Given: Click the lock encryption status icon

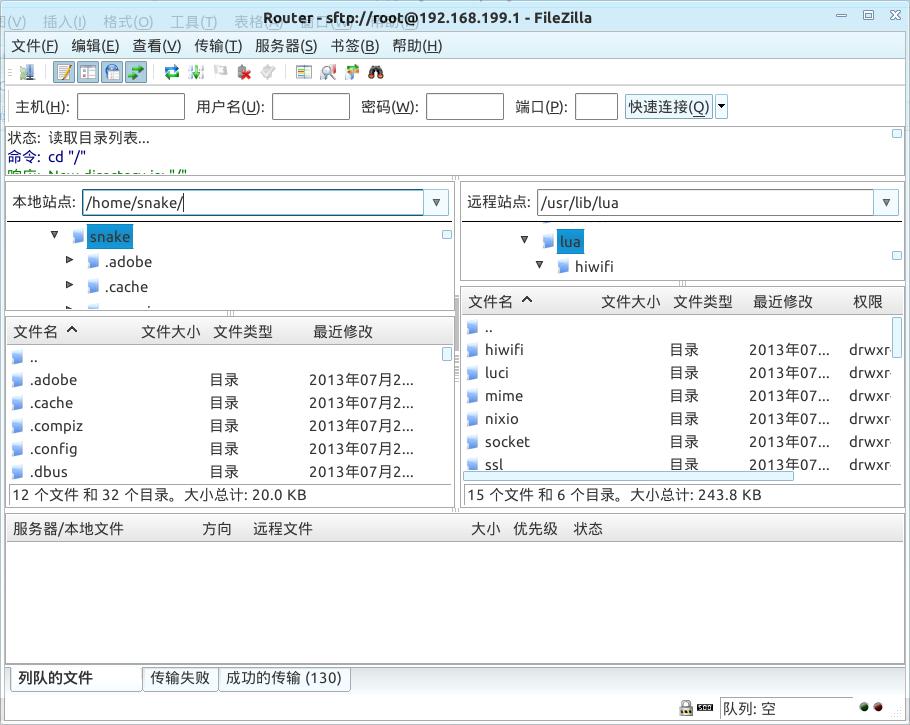Looking at the screenshot, I should [686, 708].
